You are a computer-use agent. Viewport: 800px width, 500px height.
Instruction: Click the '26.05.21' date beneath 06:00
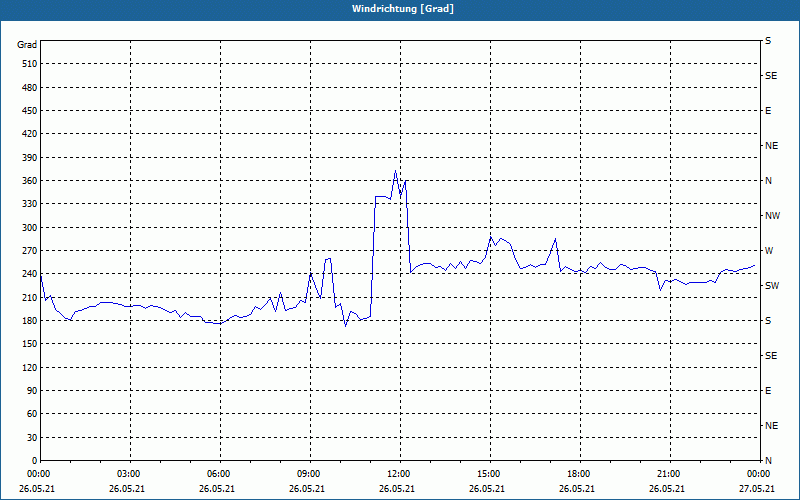click(x=217, y=489)
